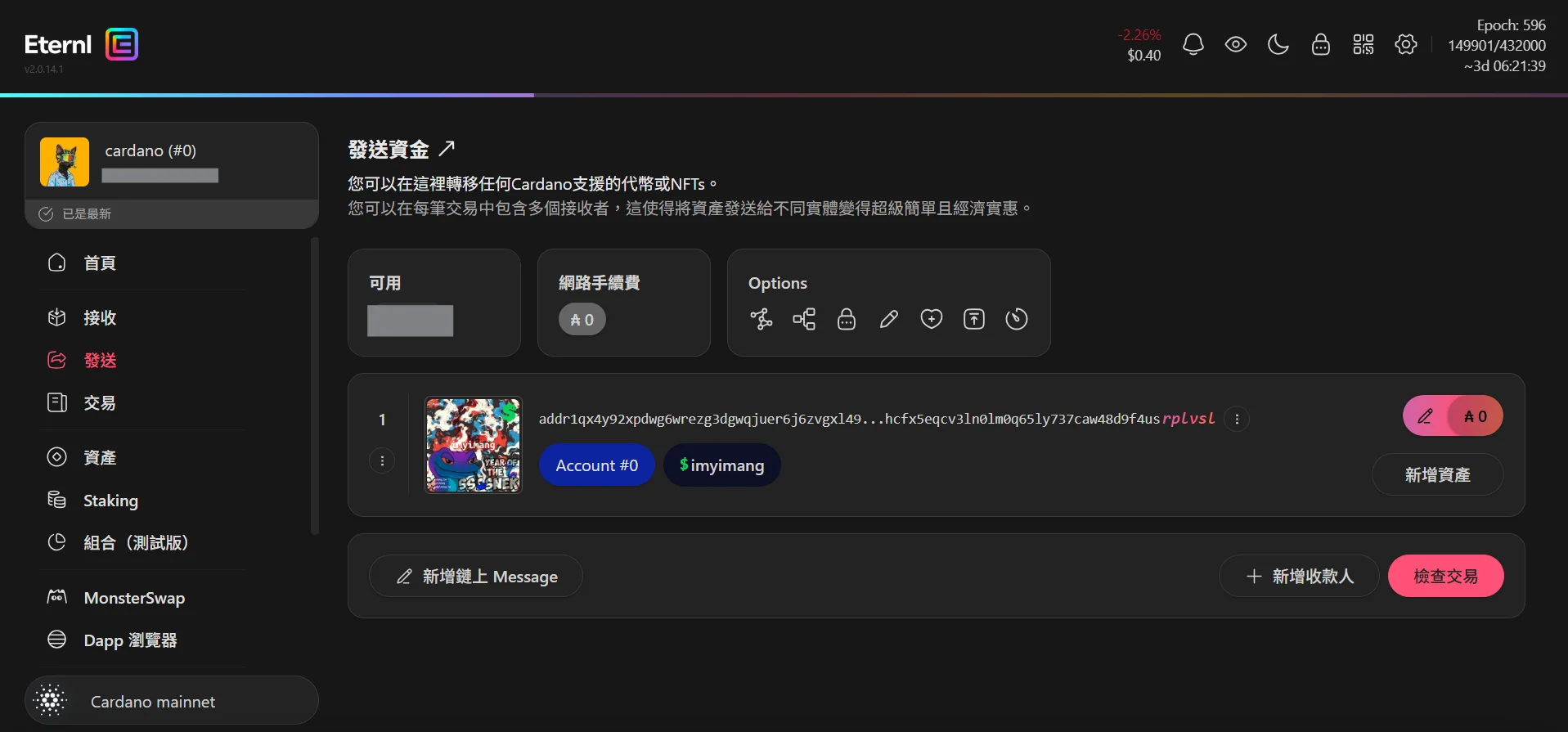The image size is (1568, 732).
Task: Click the first Options icon (coin control)
Action: (762, 319)
